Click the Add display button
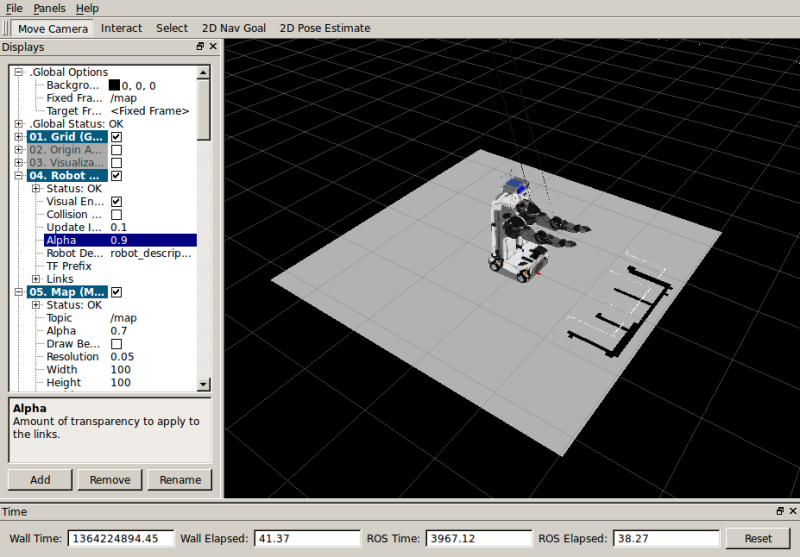 tap(40, 480)
